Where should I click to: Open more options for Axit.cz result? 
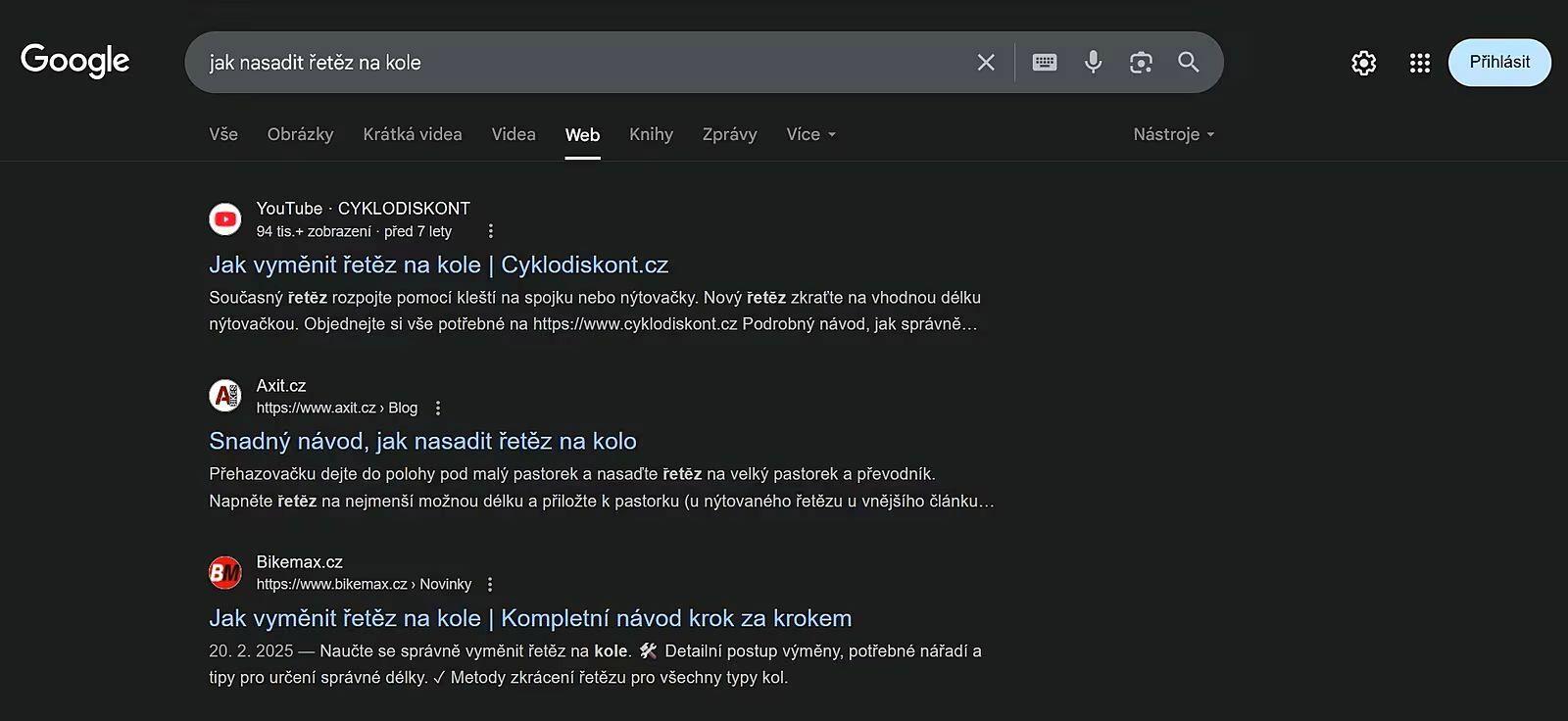(x=438, y=408)
